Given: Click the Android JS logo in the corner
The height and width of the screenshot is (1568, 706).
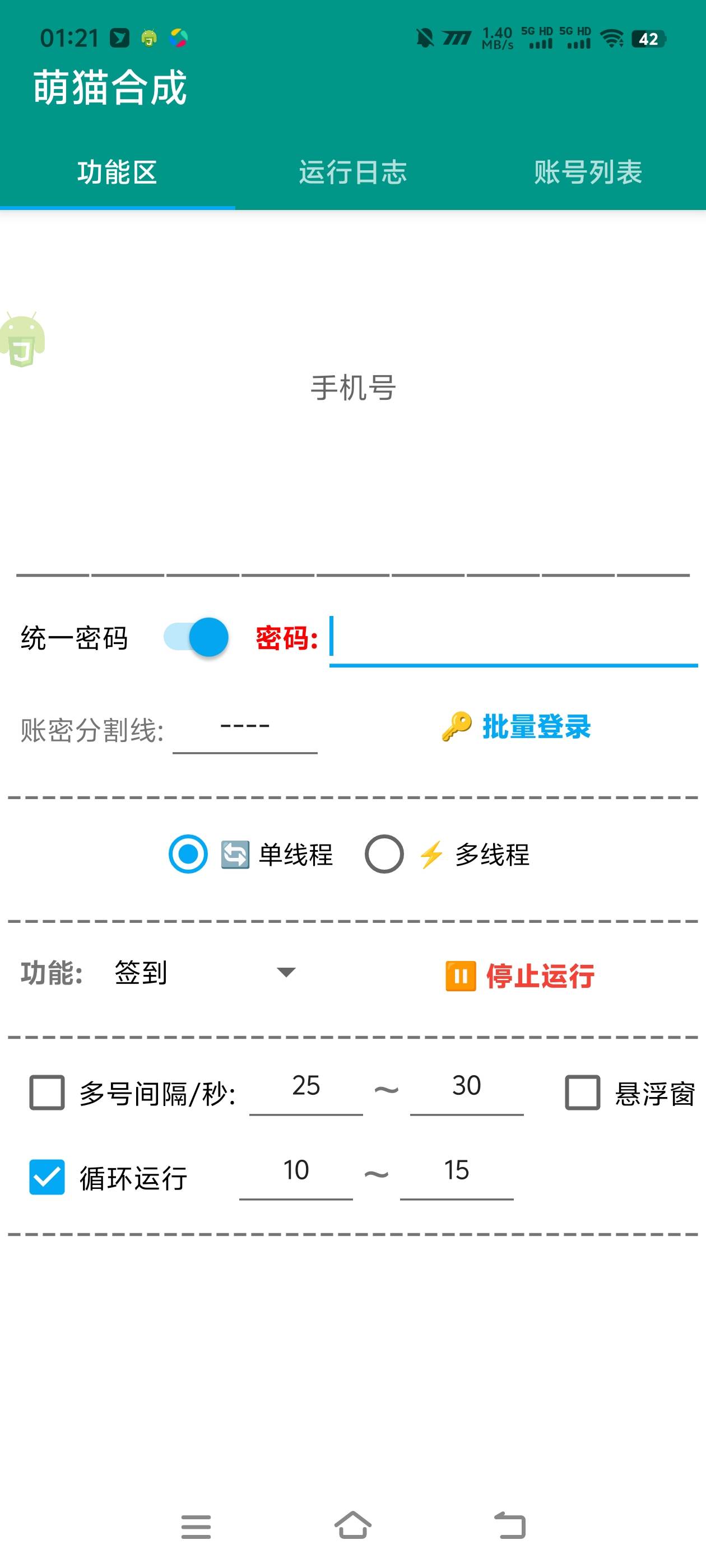Looking at the screenshot, I should (x=21, y=341).
